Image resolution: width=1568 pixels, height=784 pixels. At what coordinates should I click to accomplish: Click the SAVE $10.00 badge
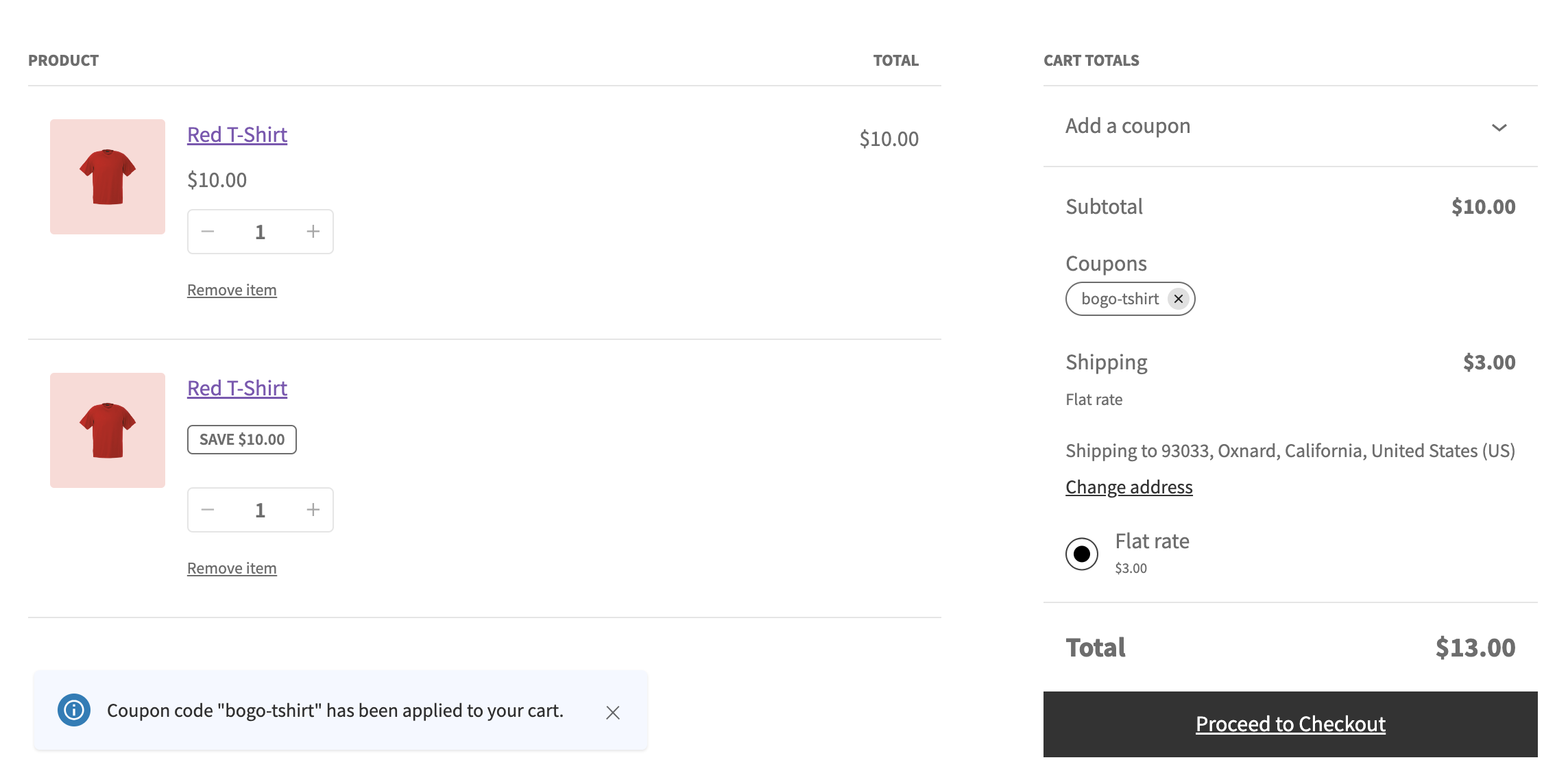point(241,439)
